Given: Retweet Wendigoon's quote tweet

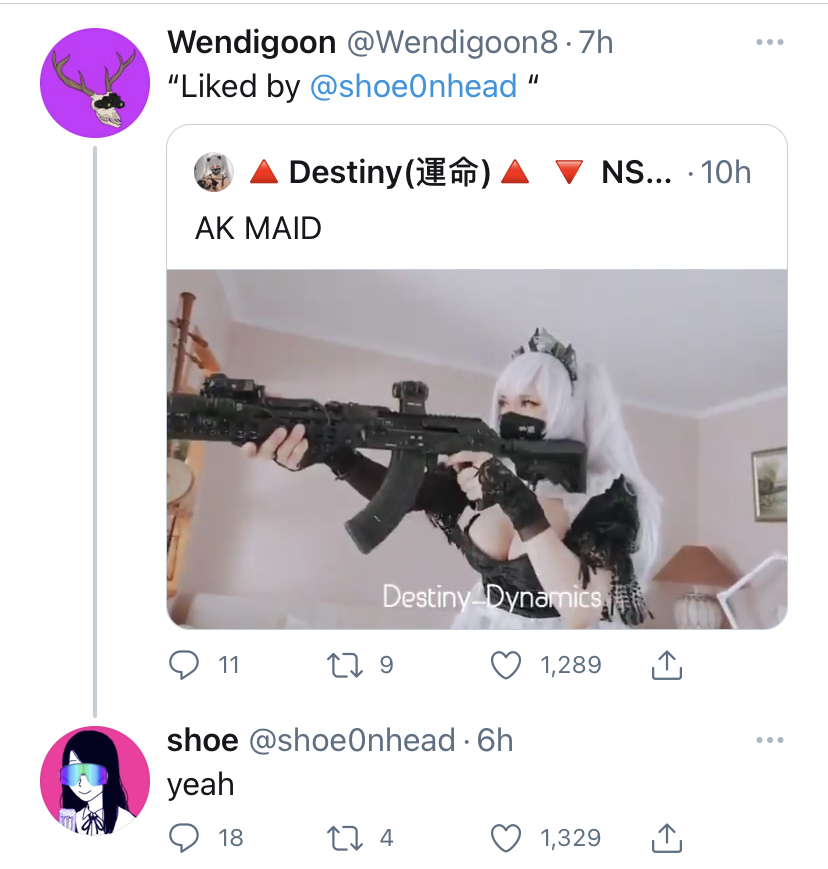Looking at the screenshot, I should pyautogui.click(x=345, y=665).
